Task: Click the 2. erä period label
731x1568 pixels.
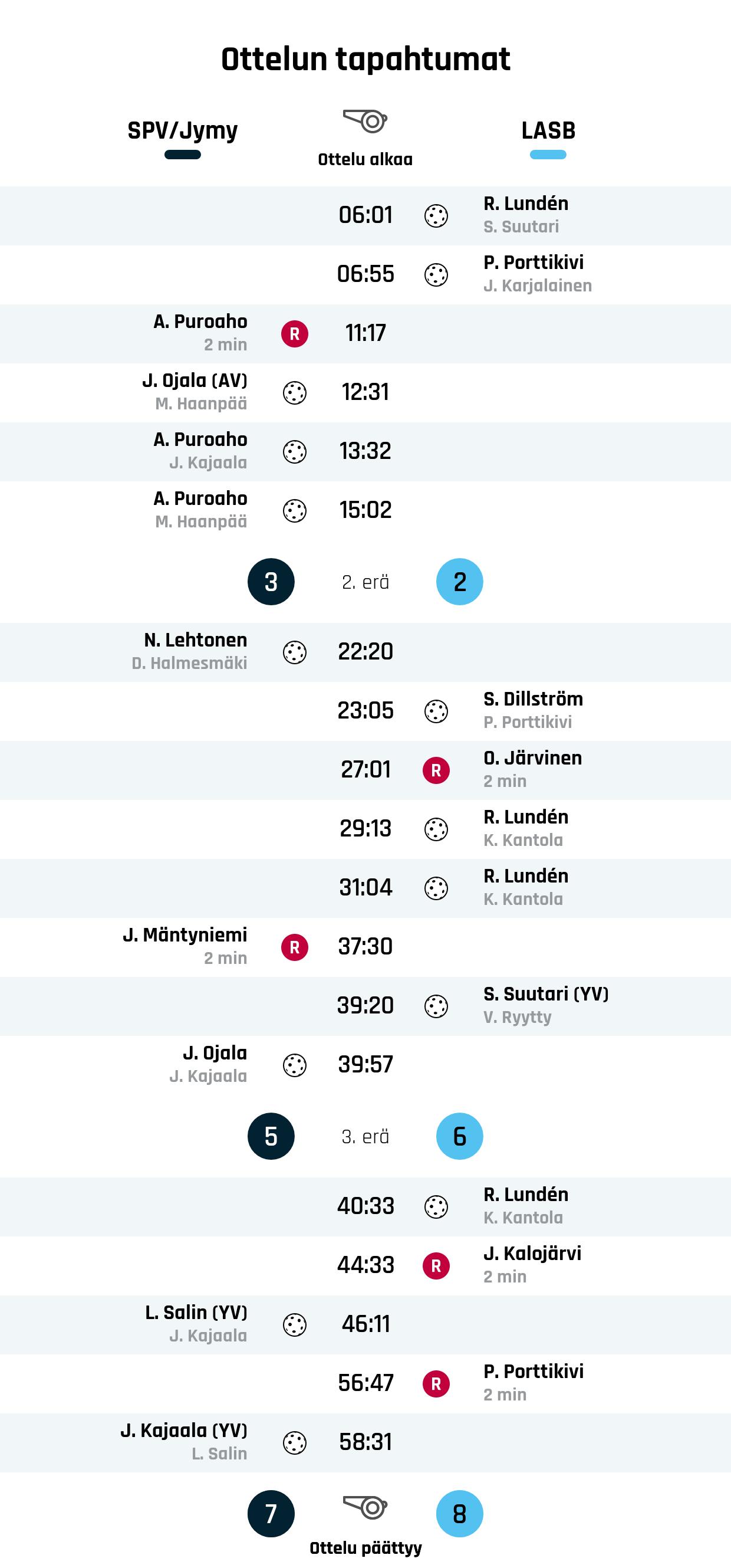Action: 365,582
